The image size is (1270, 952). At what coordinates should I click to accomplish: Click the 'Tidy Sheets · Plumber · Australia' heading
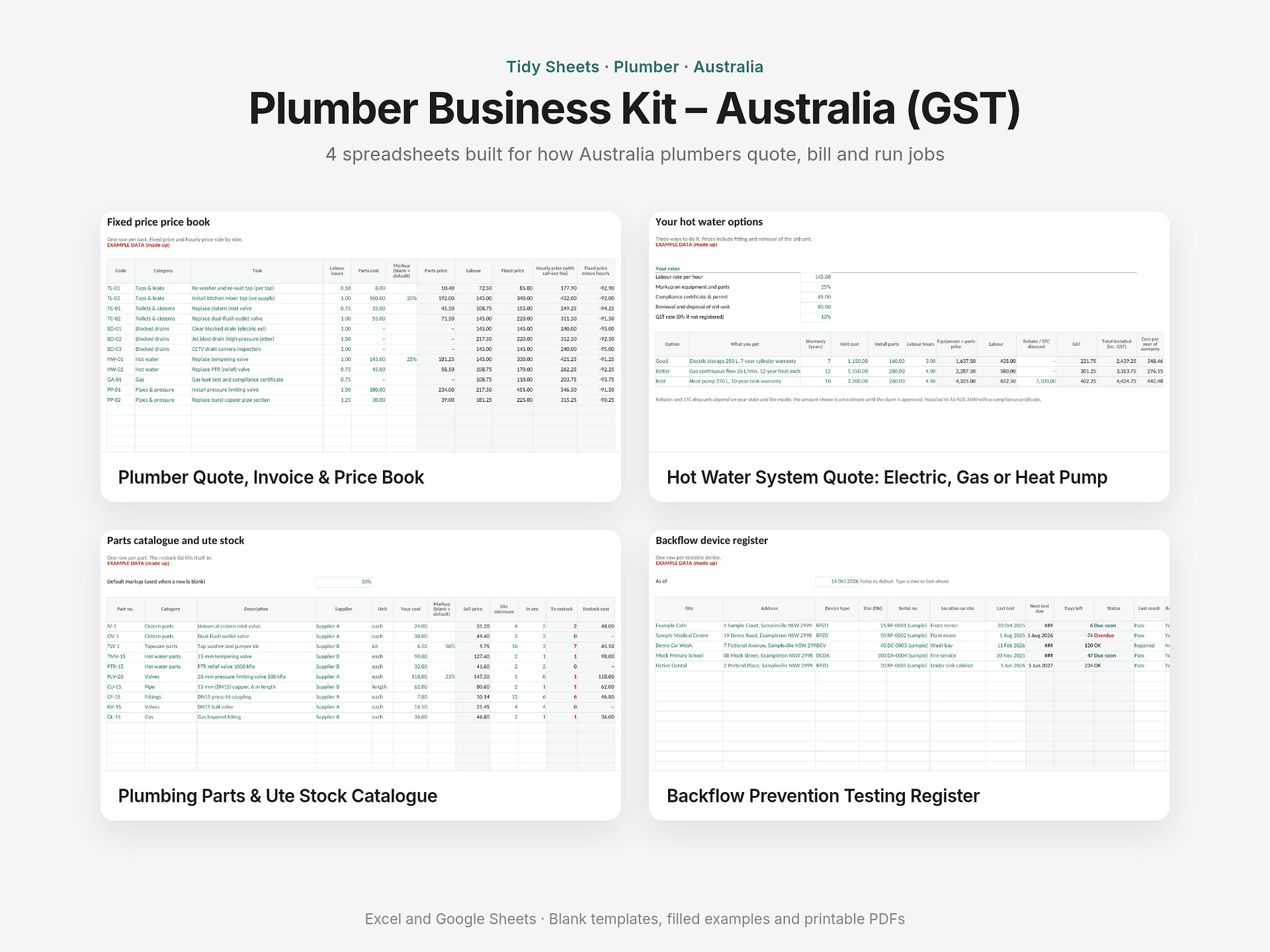click(x=635, y=67)
